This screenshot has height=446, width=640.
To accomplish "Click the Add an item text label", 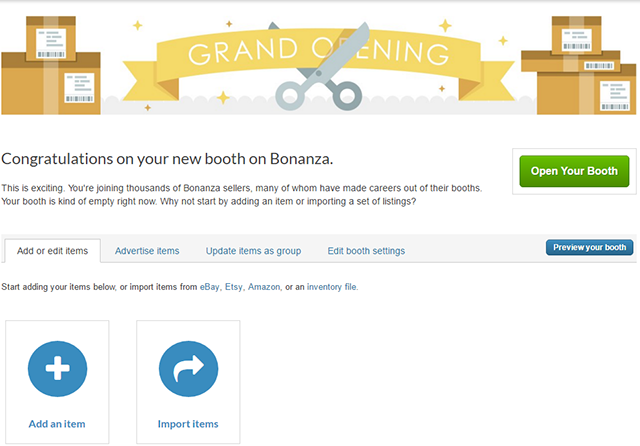I will coord(57,424).
